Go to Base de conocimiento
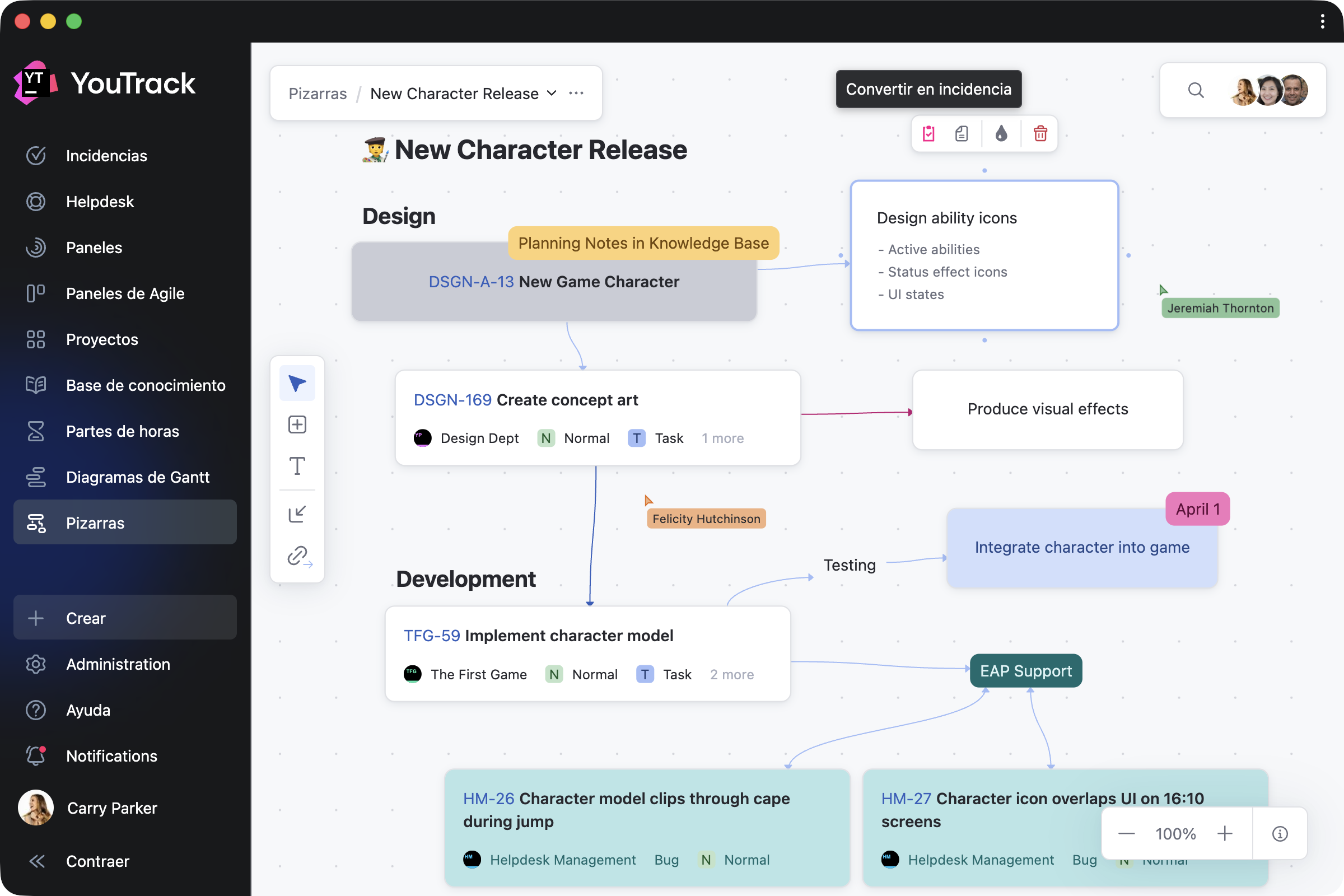1344x896 pixels. 145,385
